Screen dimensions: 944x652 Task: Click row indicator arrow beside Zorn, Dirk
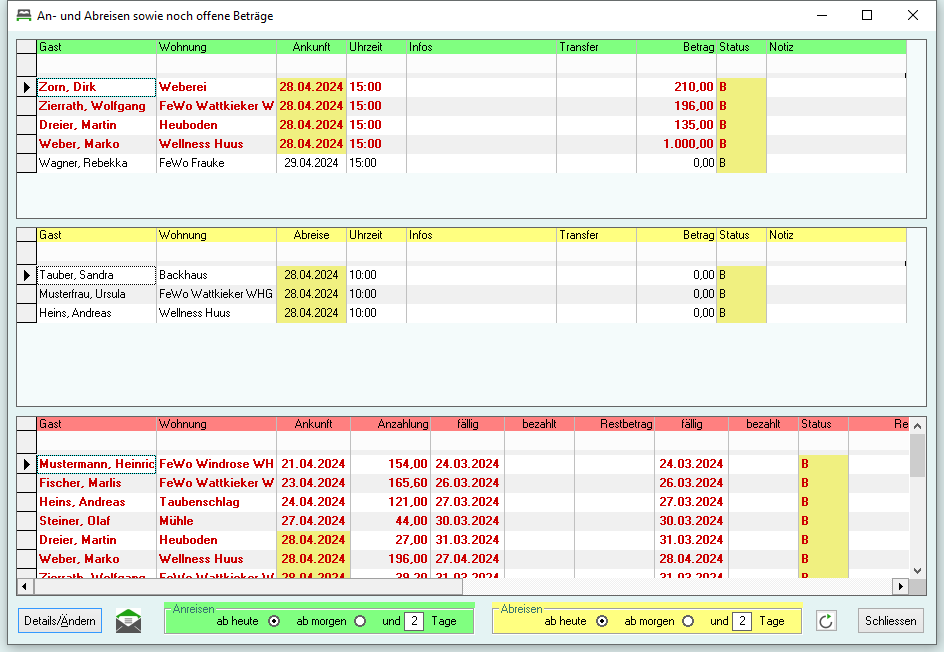(x=27, y=87)
